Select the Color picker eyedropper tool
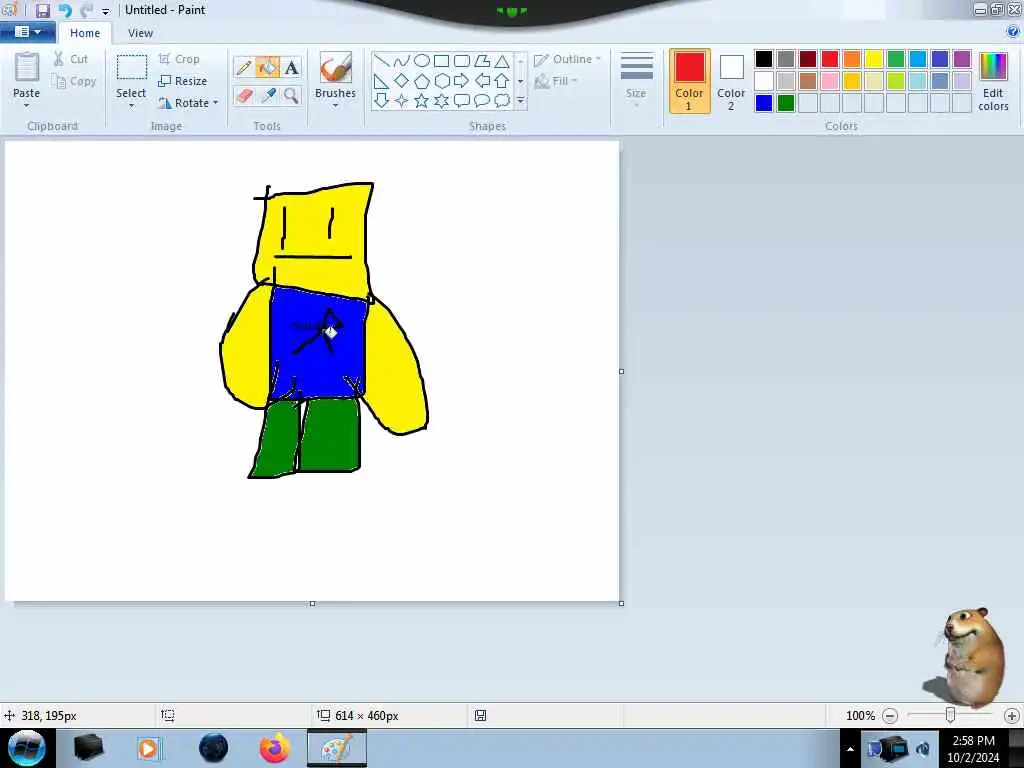Image resolution: width=1024 pixels, height=768 pixels. [268, 95]
